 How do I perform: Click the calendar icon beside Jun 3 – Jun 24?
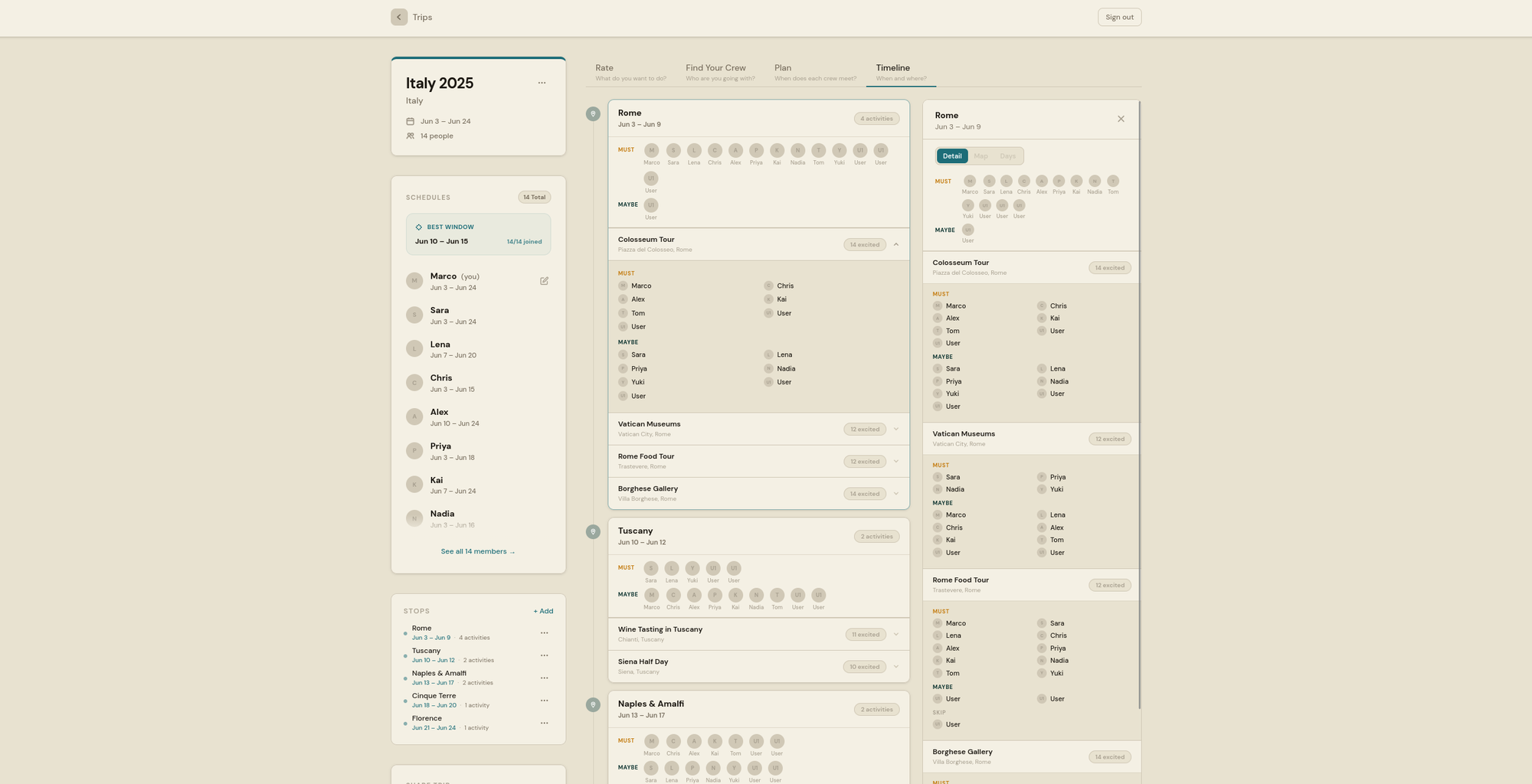(x=410, y=121)
